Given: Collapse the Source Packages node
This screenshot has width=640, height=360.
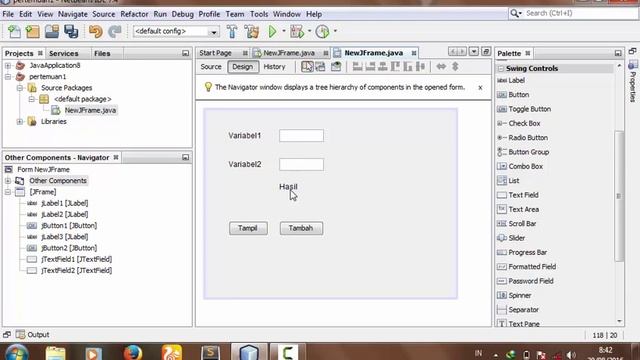Looking at the screenshot, I should [x=20, y=88].
